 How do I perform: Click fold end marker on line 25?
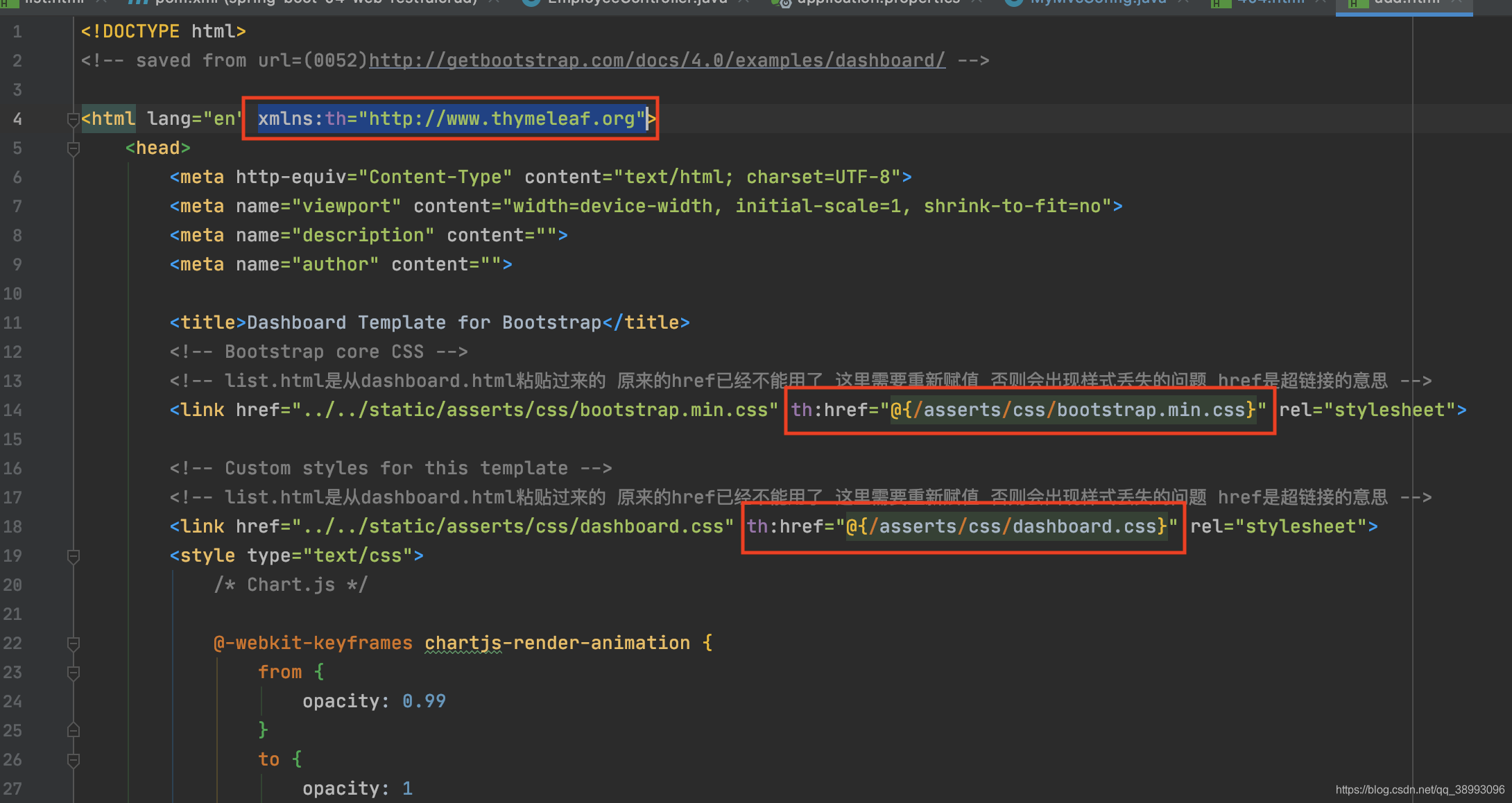click(73, 731)
